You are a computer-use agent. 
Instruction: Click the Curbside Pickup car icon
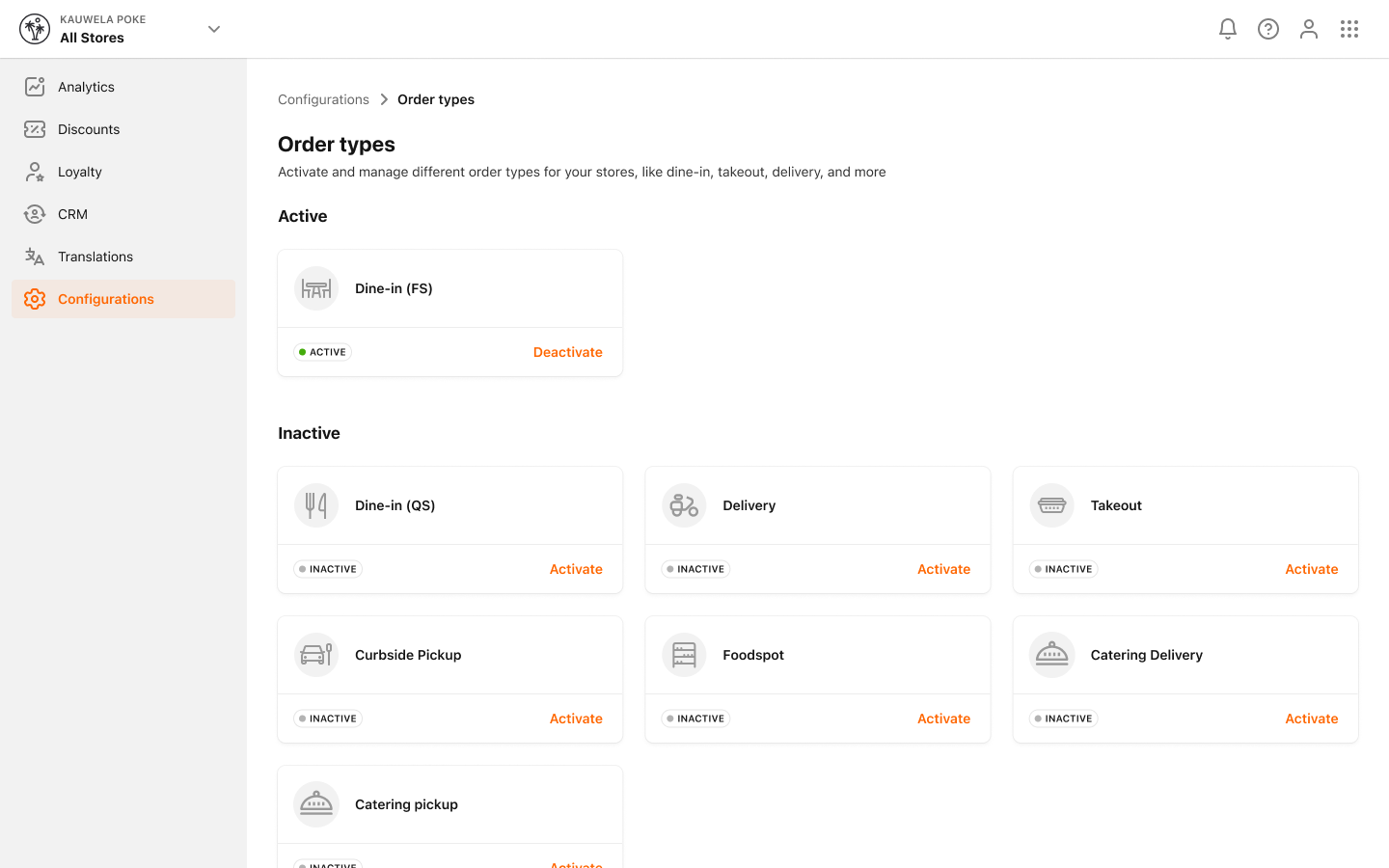[315, 654]
